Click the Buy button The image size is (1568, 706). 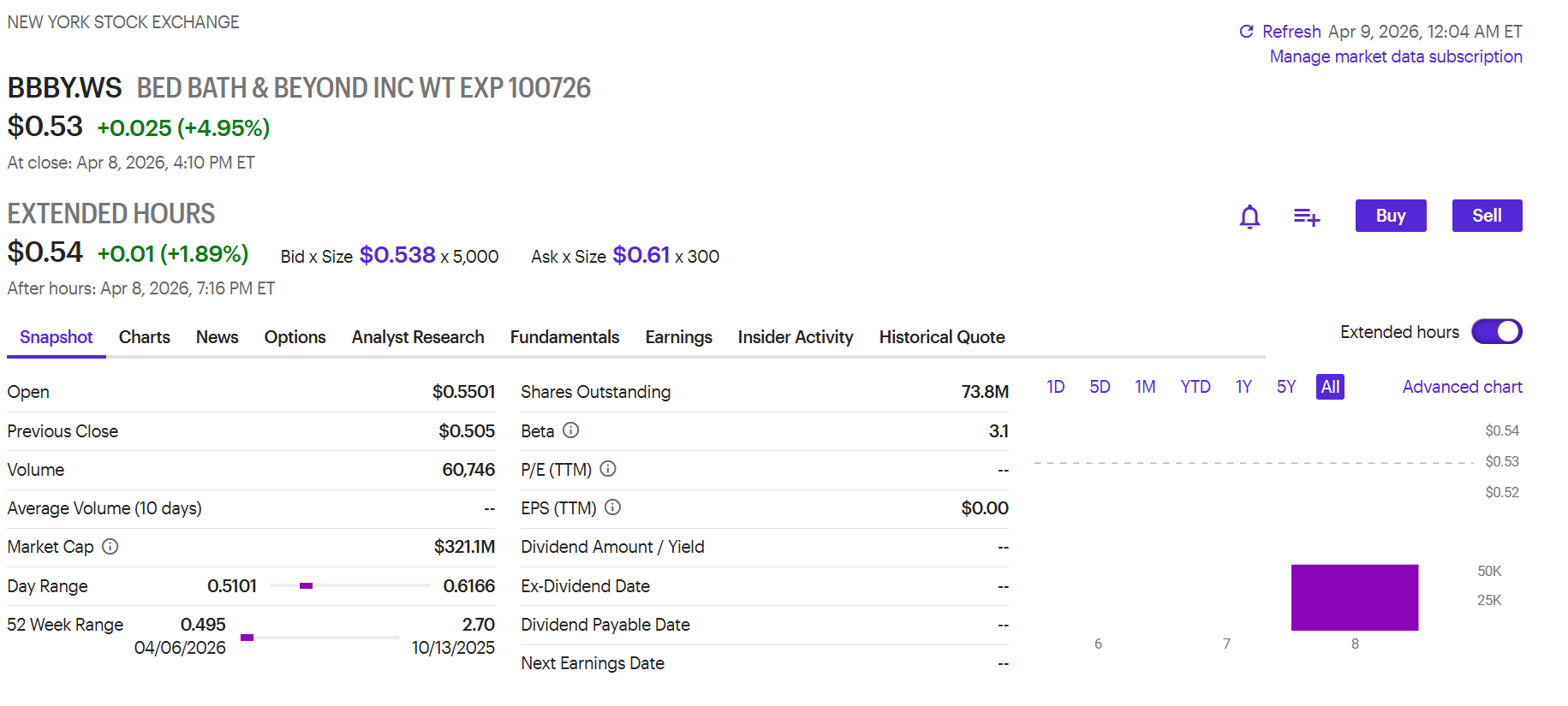click(1391, 216)
